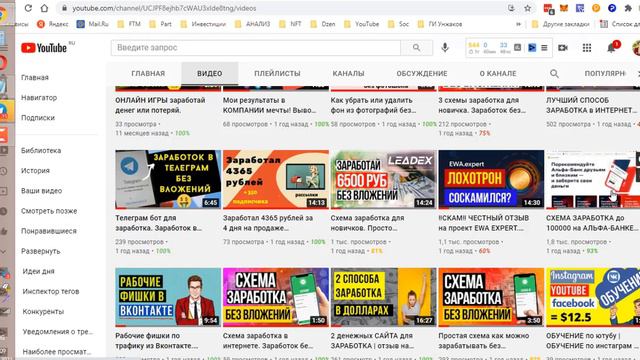This screenshot has height=360, width=640.
Task: Reload the page in browser
Action: 28,8
